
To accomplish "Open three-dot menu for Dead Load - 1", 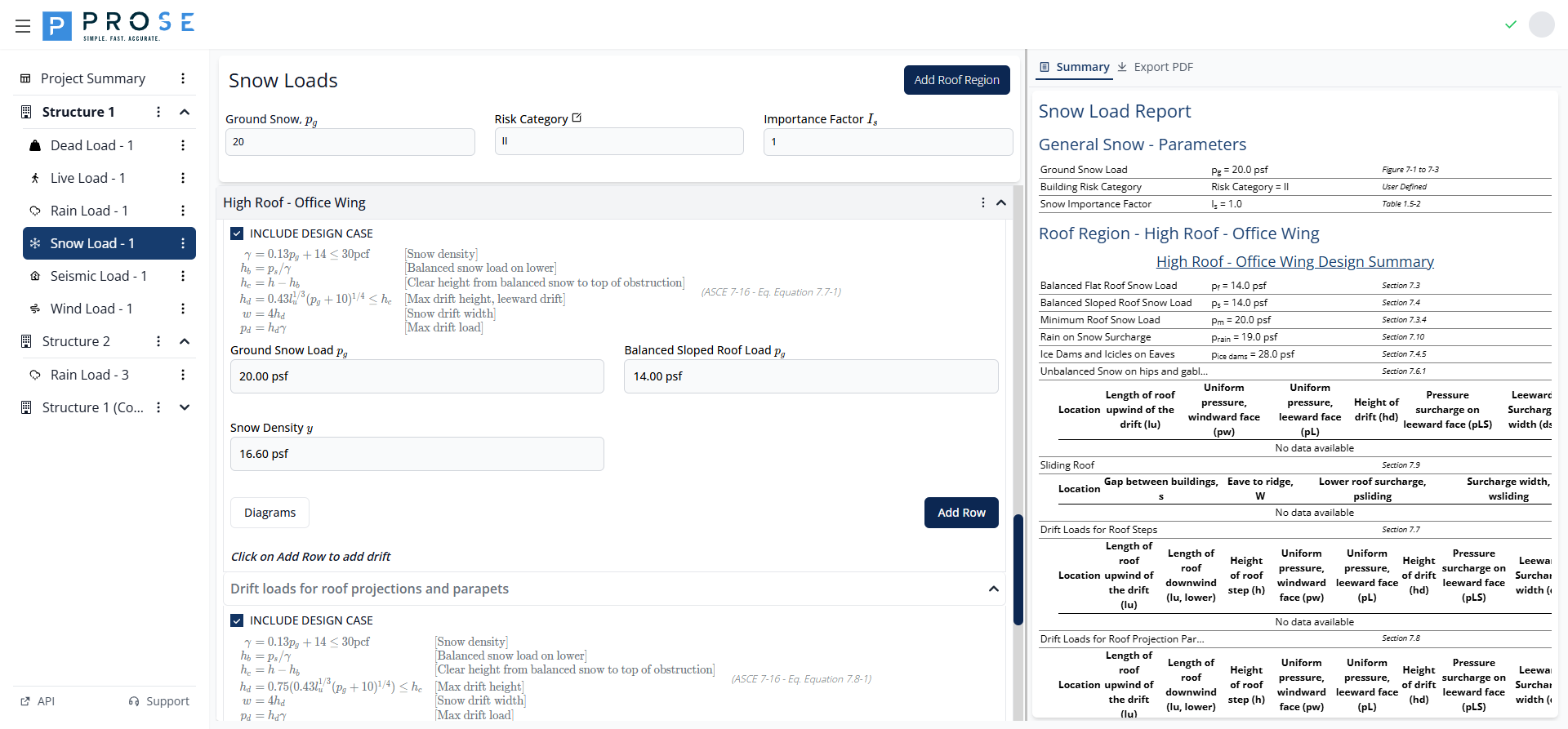I will 183,145.
